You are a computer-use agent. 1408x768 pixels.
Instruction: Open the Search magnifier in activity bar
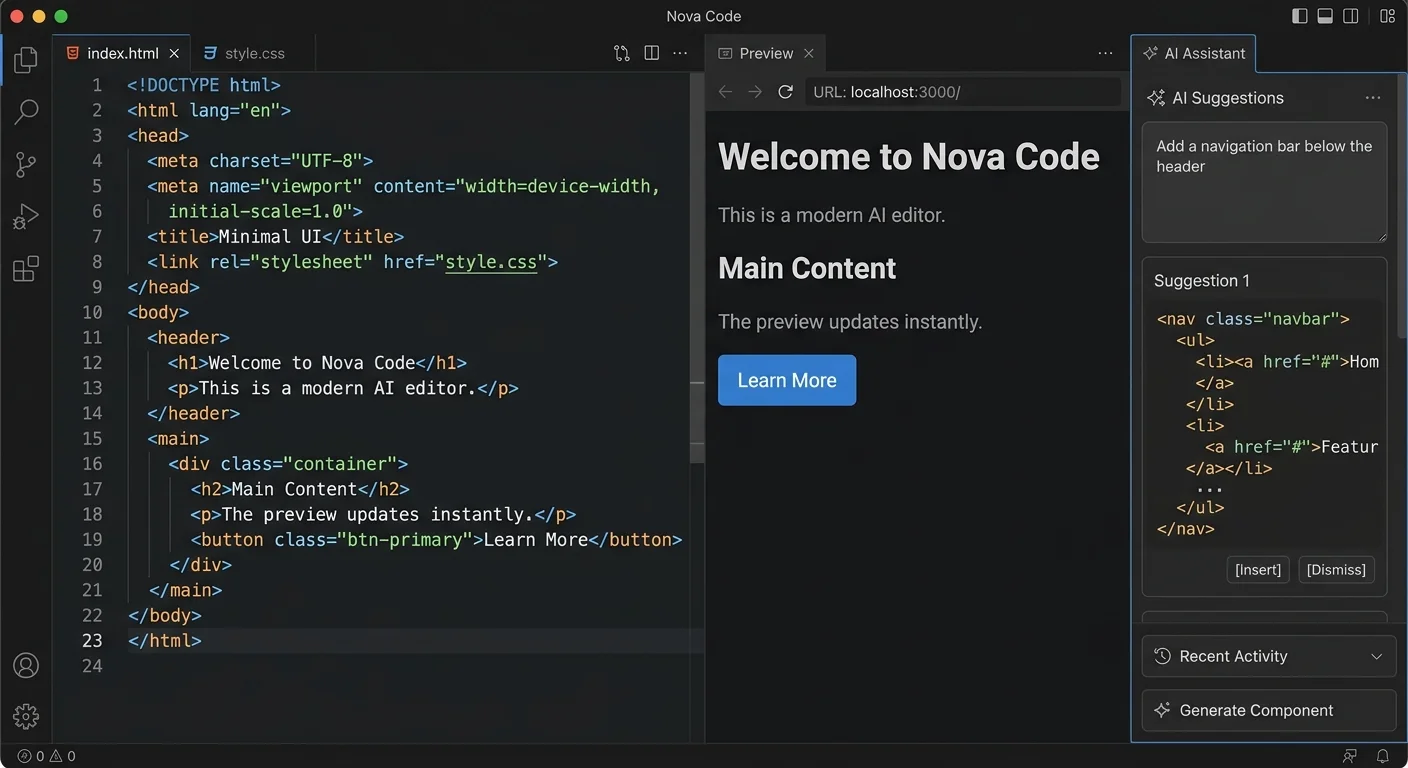click(x=26, y=111)
